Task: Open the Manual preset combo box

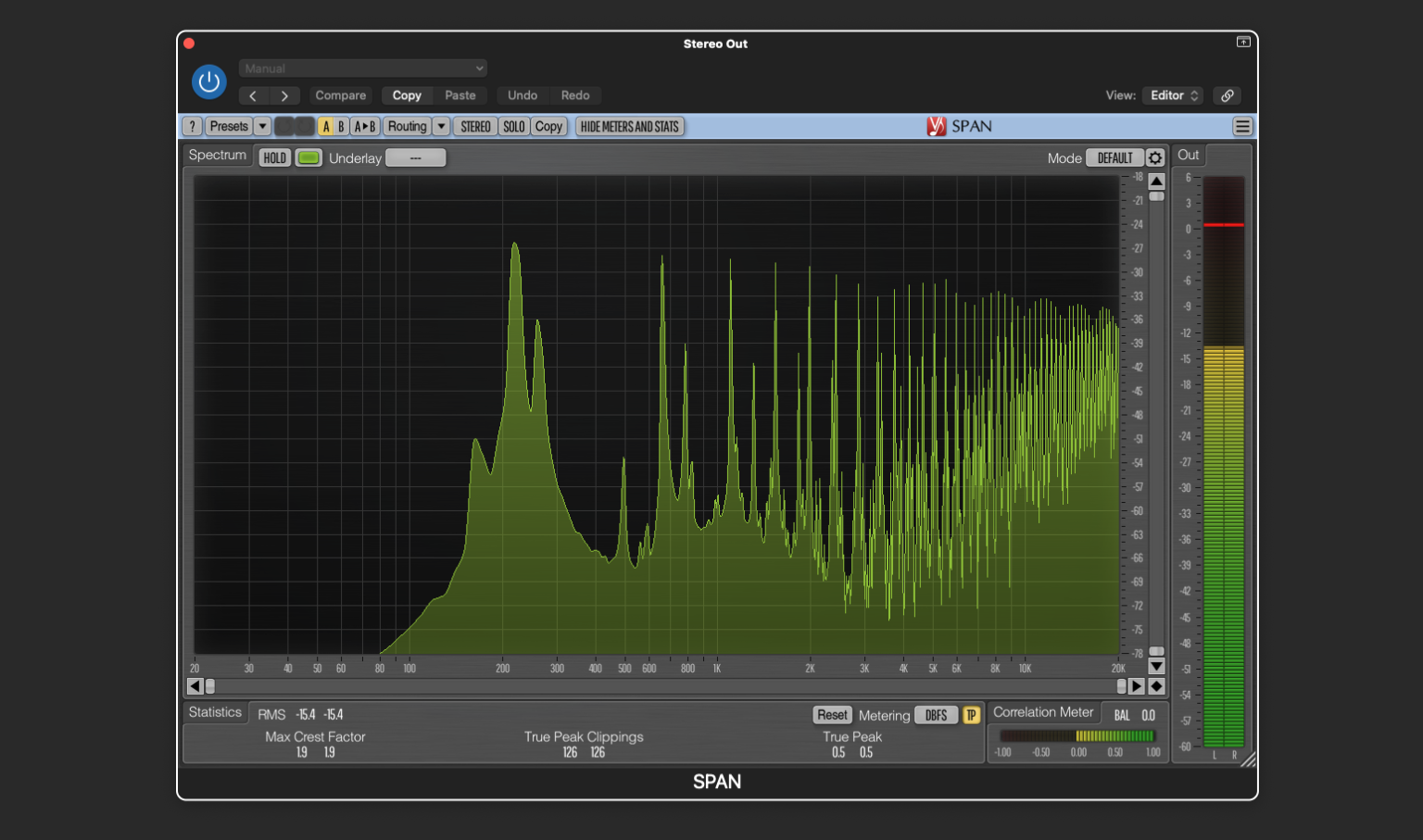Action: pyautogui.click(x=362, y=68)
